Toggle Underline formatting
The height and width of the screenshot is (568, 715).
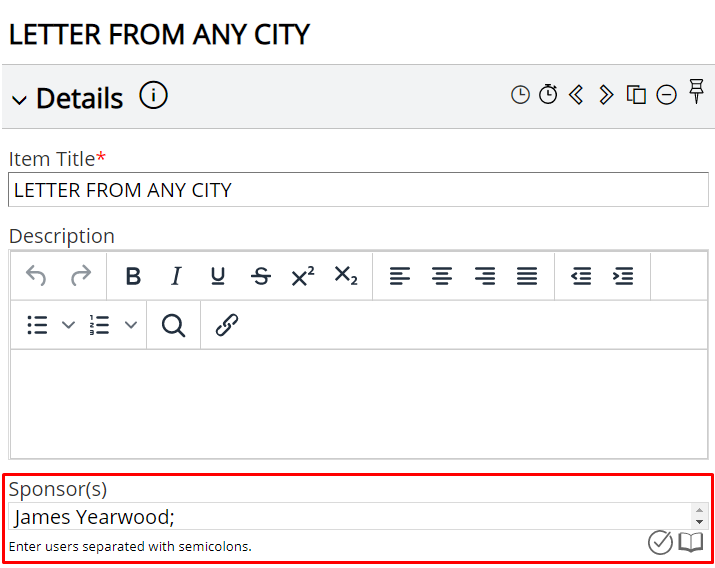point(218,276)
